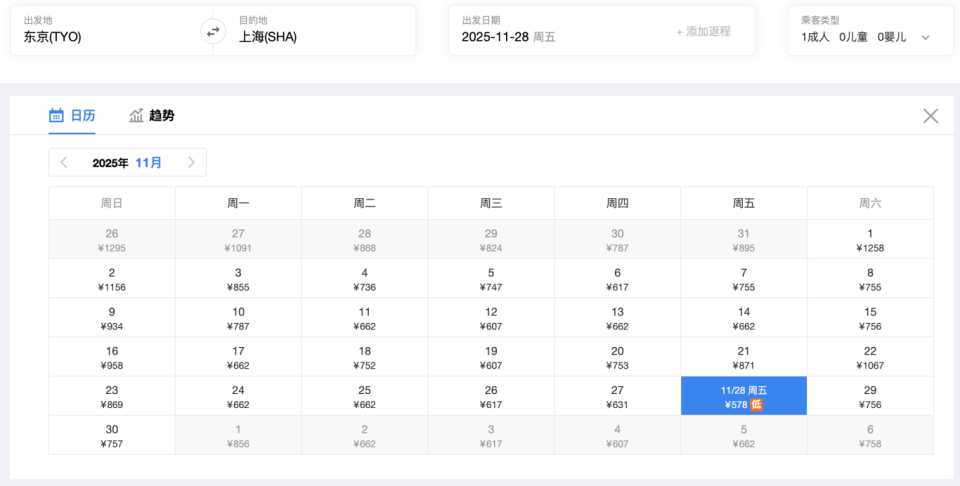Go to next month
Screen dimensions: 960x486
[x=191, y=162]
